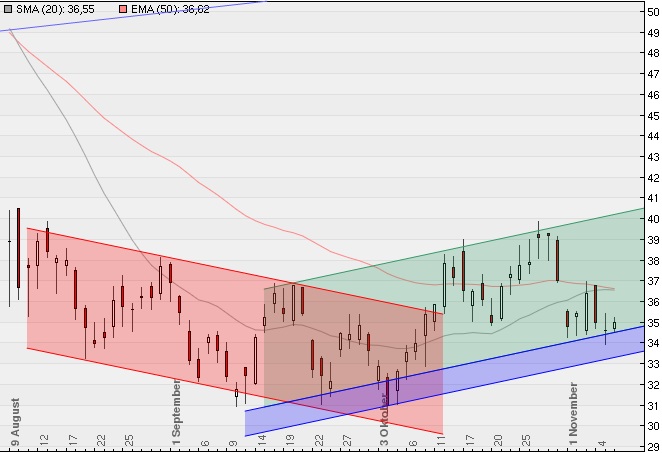
Task: Click the gray SMA (20) legend swatch
Action: [x=8, y=9]
